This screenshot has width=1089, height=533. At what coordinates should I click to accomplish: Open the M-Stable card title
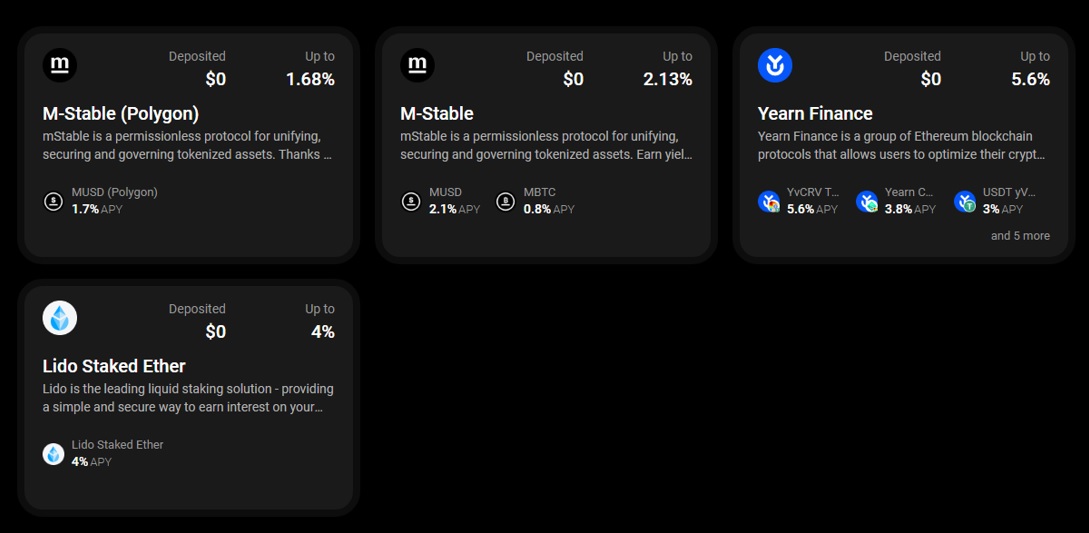pos(437,113)
